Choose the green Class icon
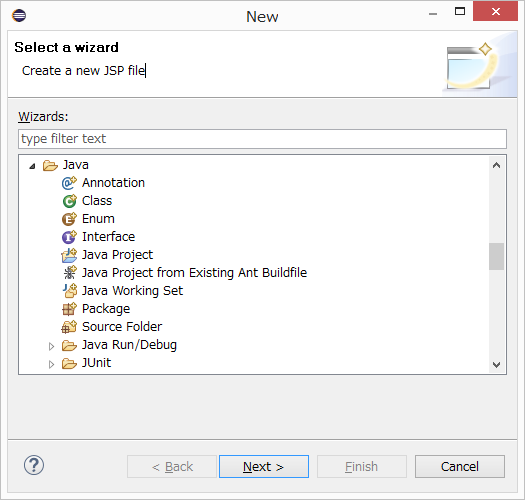525x500 pixels. point(69,201)
